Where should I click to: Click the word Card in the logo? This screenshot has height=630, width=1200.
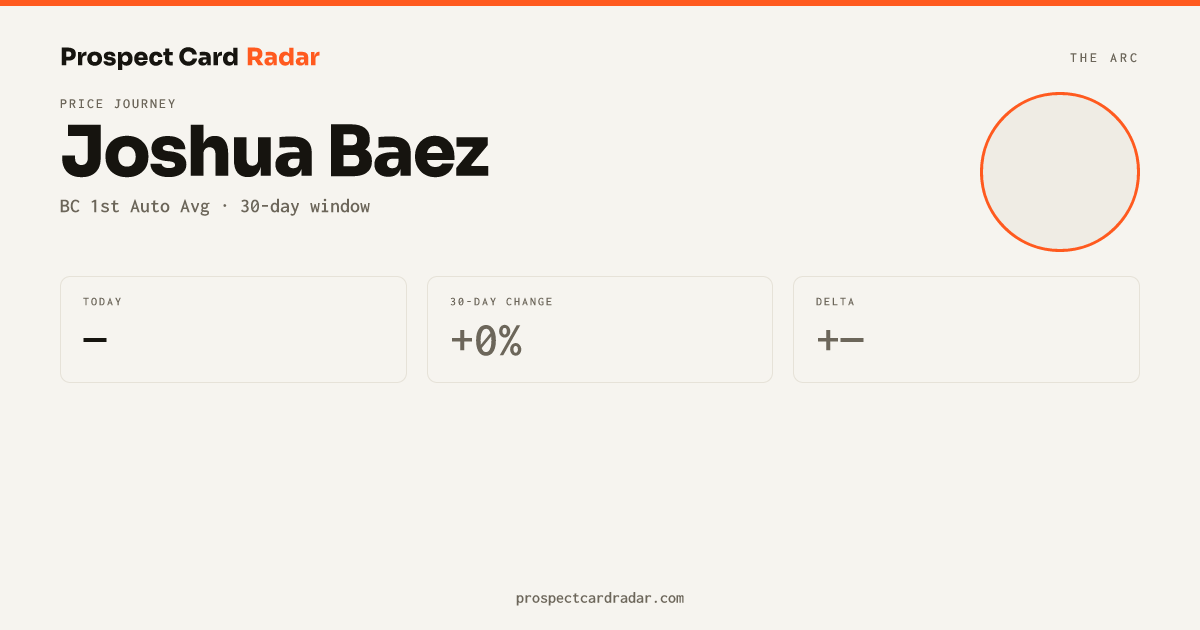[208, 57]
